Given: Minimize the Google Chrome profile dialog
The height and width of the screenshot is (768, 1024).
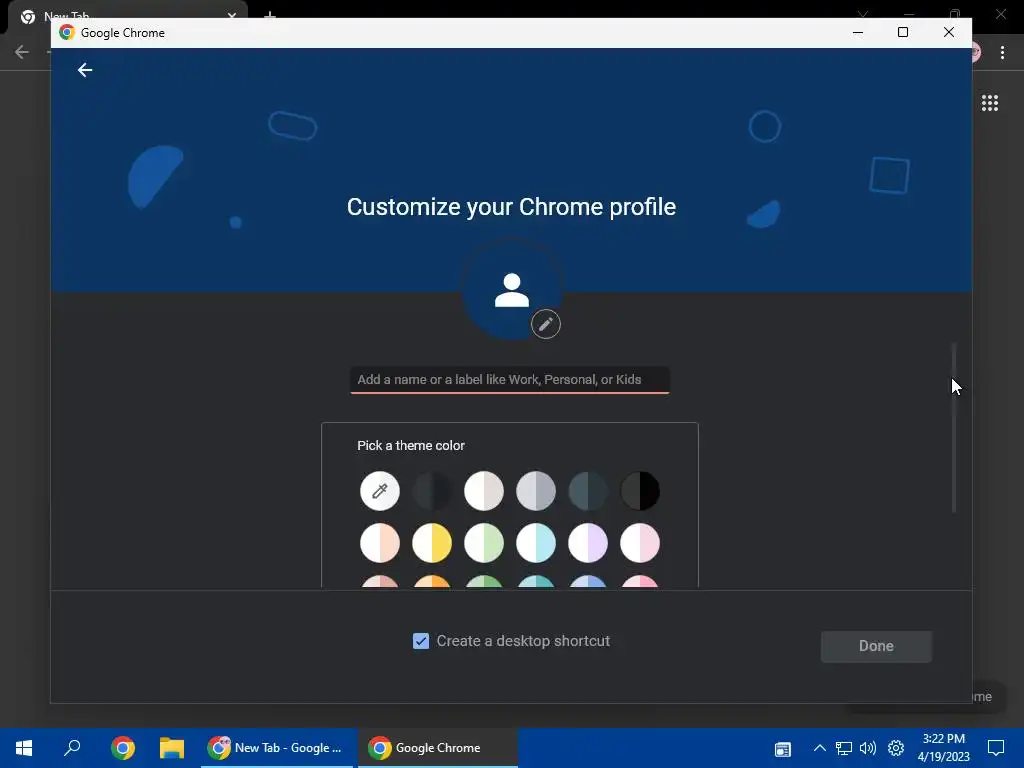Looking at the screenshot, I should coord(858,32).
